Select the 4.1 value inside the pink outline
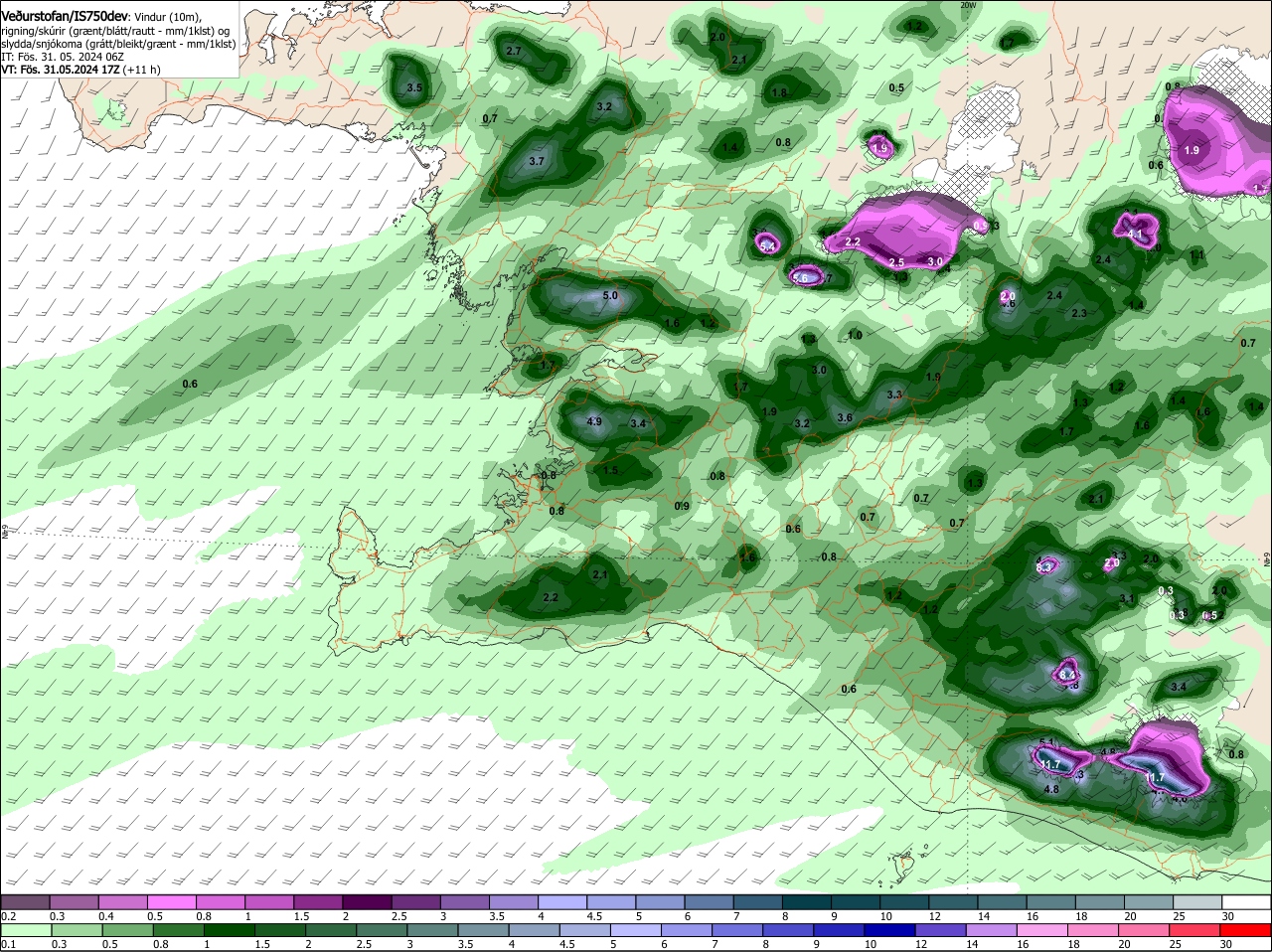The height and width of the screenshot is (952, 1272). pos(1137,234)
